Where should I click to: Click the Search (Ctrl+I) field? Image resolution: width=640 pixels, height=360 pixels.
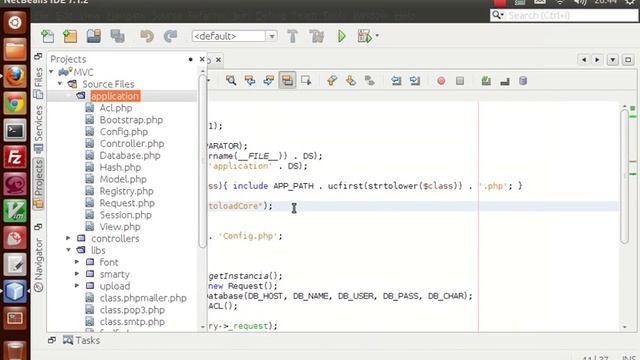(x=565, y=16)
